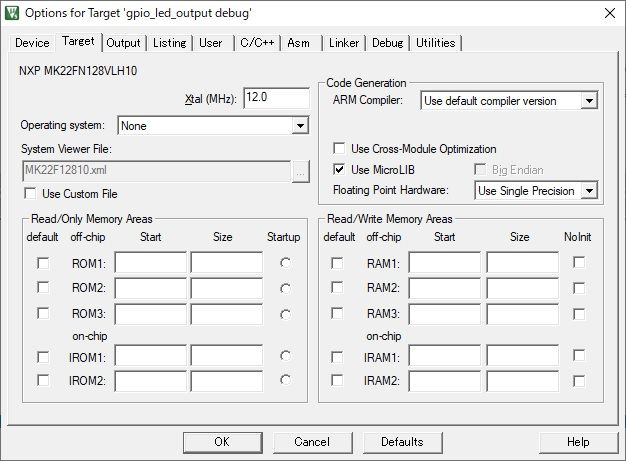
Task: Check the IRAM1 default checkbox
Action: [337, 357]
